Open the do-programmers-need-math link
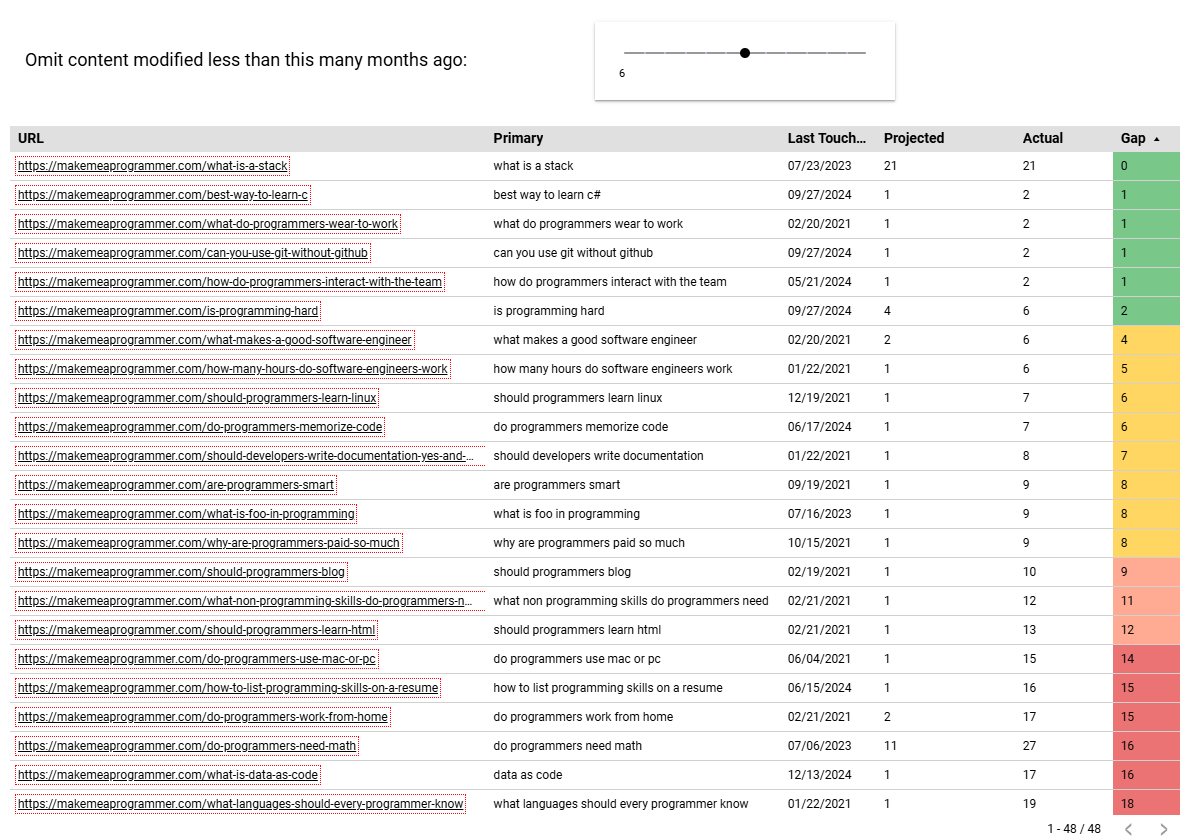The width and height of the screenshot is (1188, 840). click(x=187, y=746)
